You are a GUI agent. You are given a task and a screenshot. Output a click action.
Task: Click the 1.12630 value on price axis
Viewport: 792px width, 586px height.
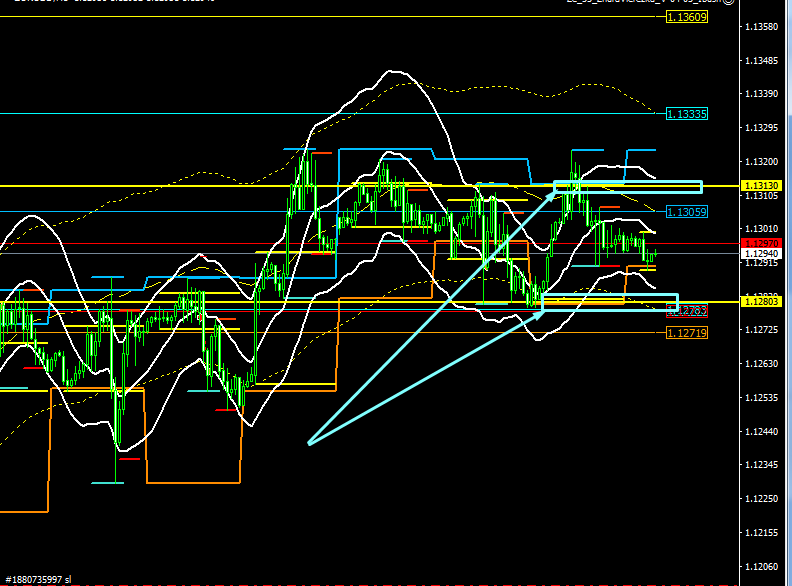point(762,364)
